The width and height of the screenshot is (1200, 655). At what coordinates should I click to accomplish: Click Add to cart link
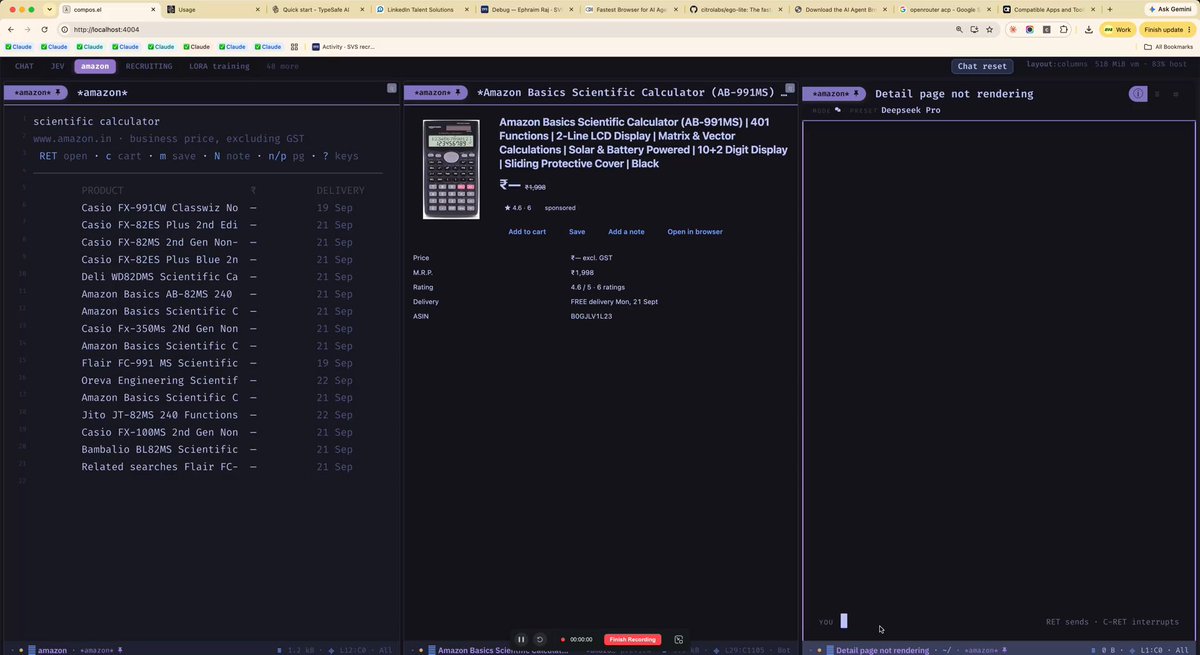527,232
